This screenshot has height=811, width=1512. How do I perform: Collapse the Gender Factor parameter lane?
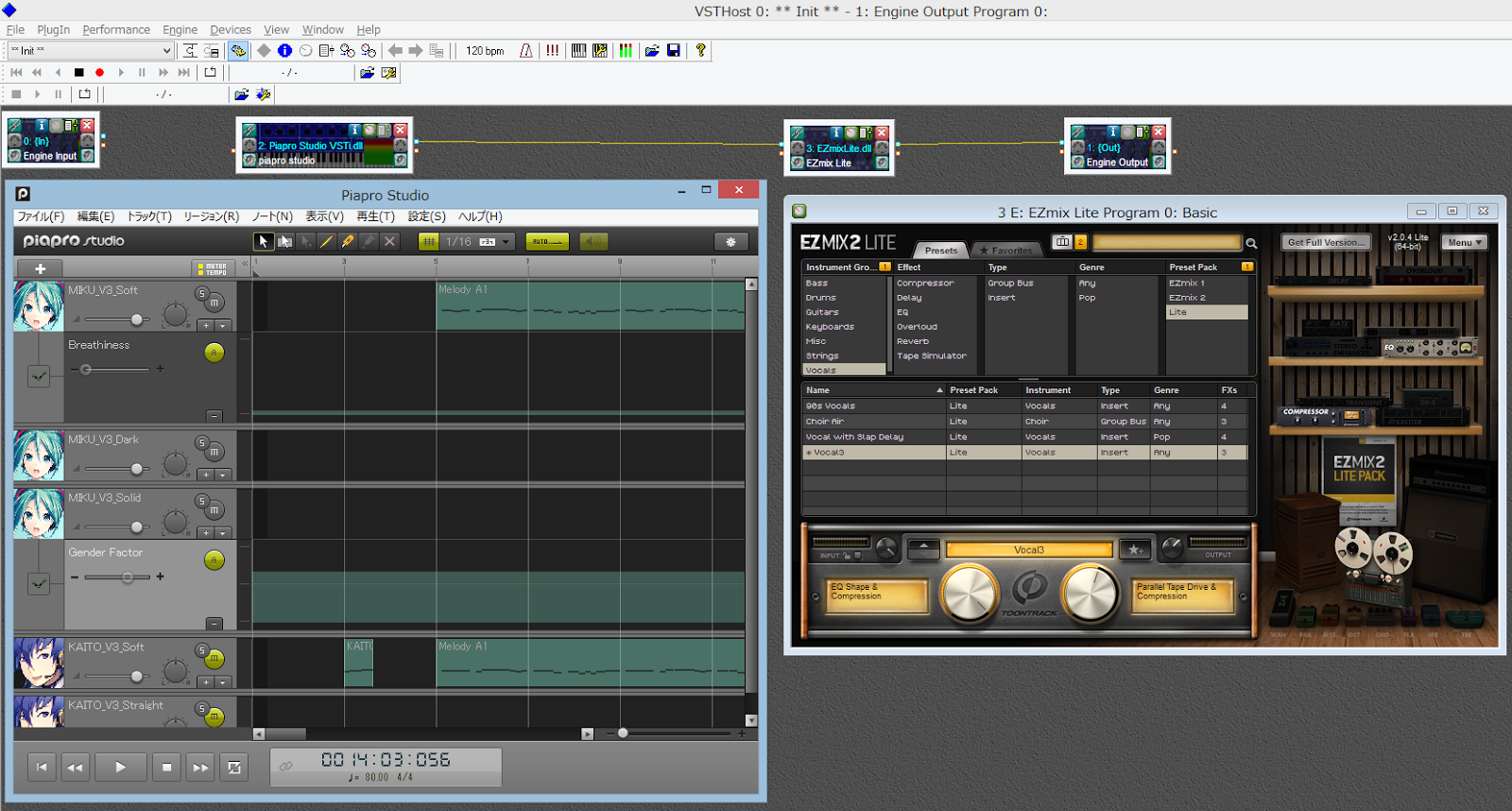coord(215,623)
